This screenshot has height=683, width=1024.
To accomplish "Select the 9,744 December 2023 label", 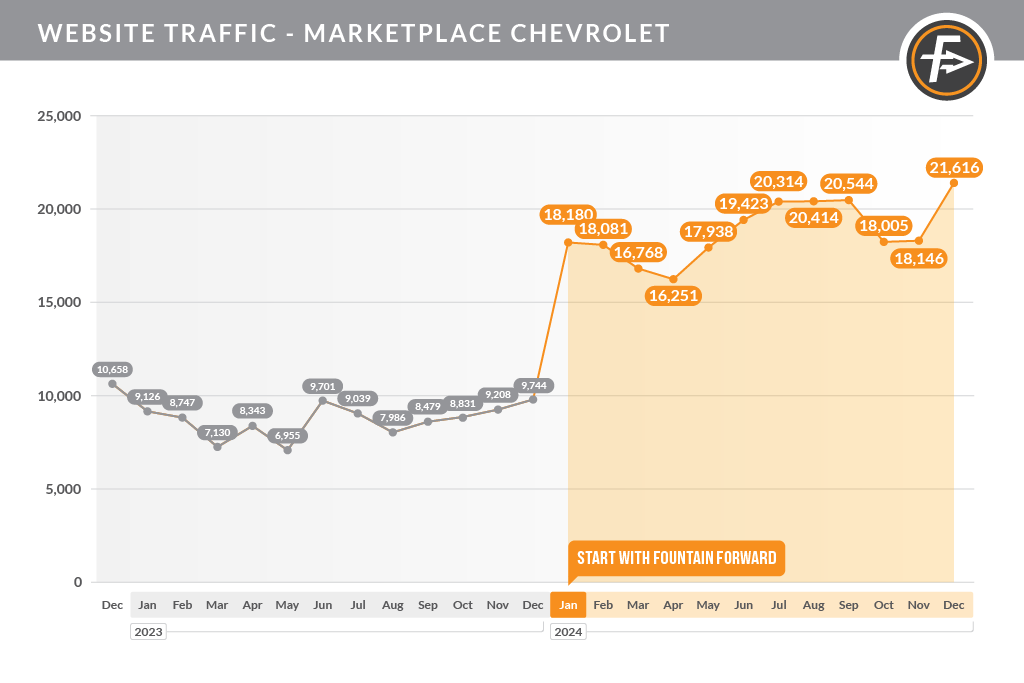I will click(x=534, y=385).
